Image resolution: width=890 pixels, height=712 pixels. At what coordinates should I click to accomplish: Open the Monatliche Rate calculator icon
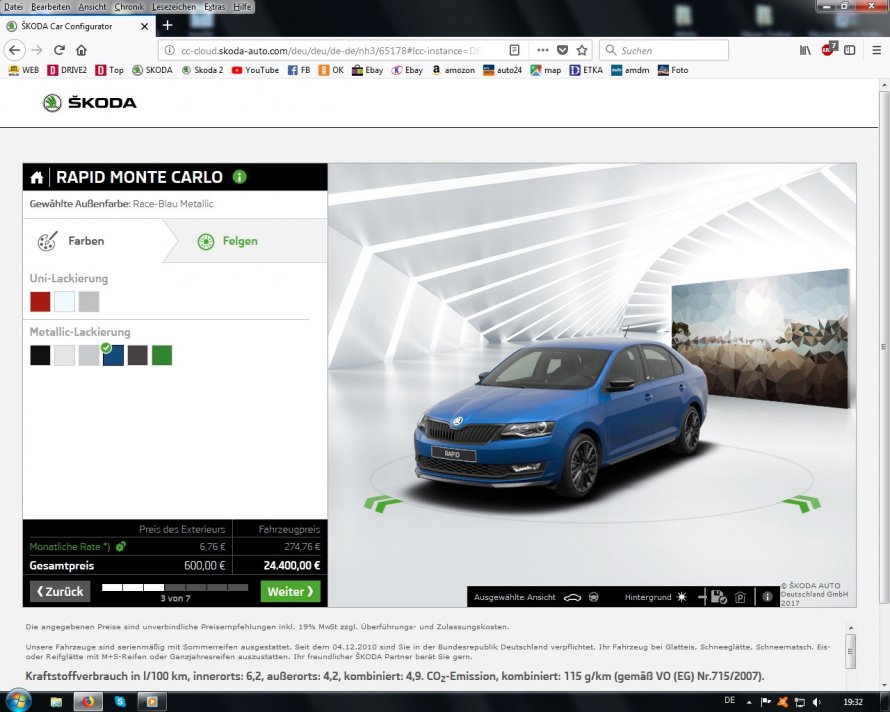[x=120, y=546]
